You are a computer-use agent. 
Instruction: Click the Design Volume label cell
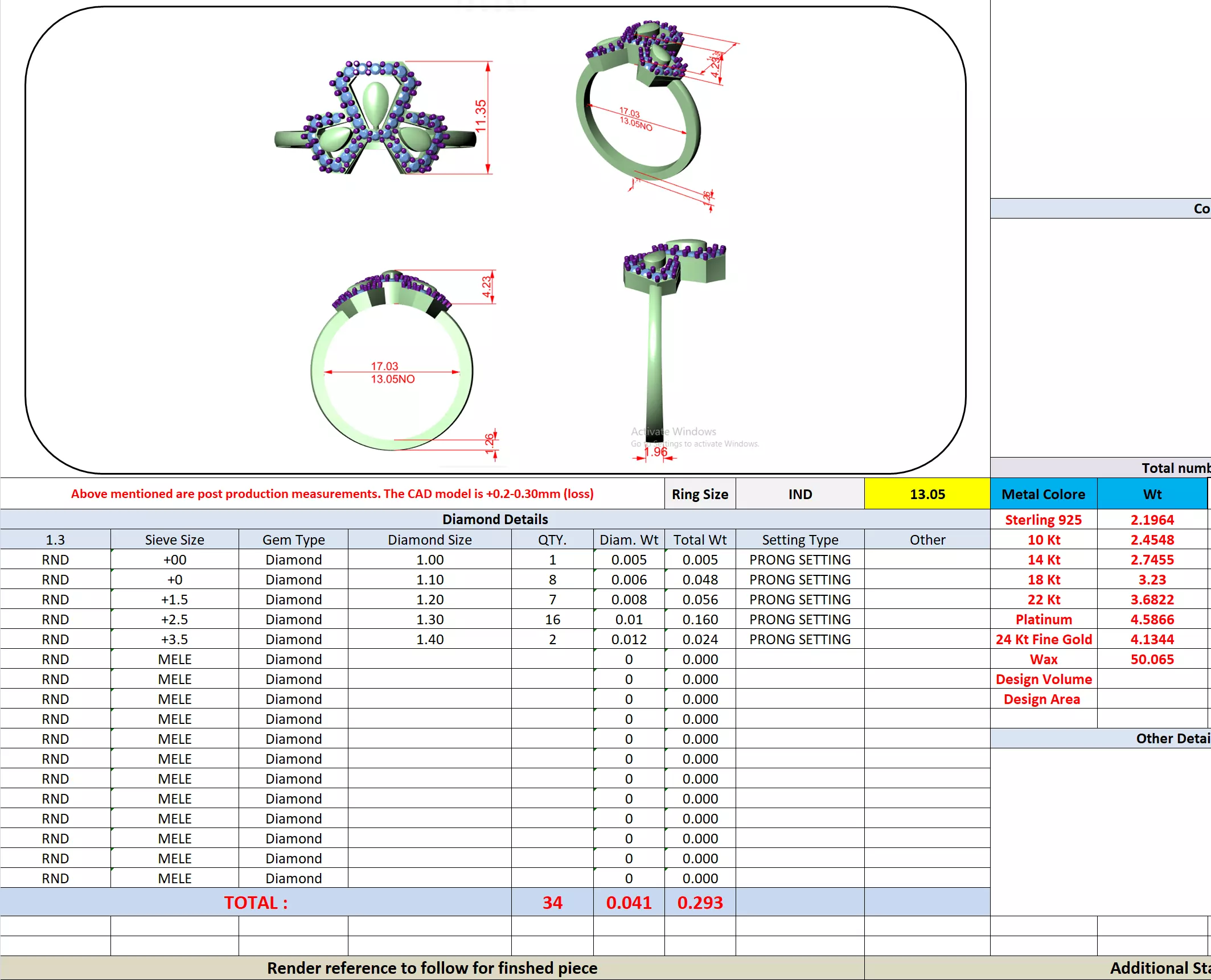point(1043,679)
